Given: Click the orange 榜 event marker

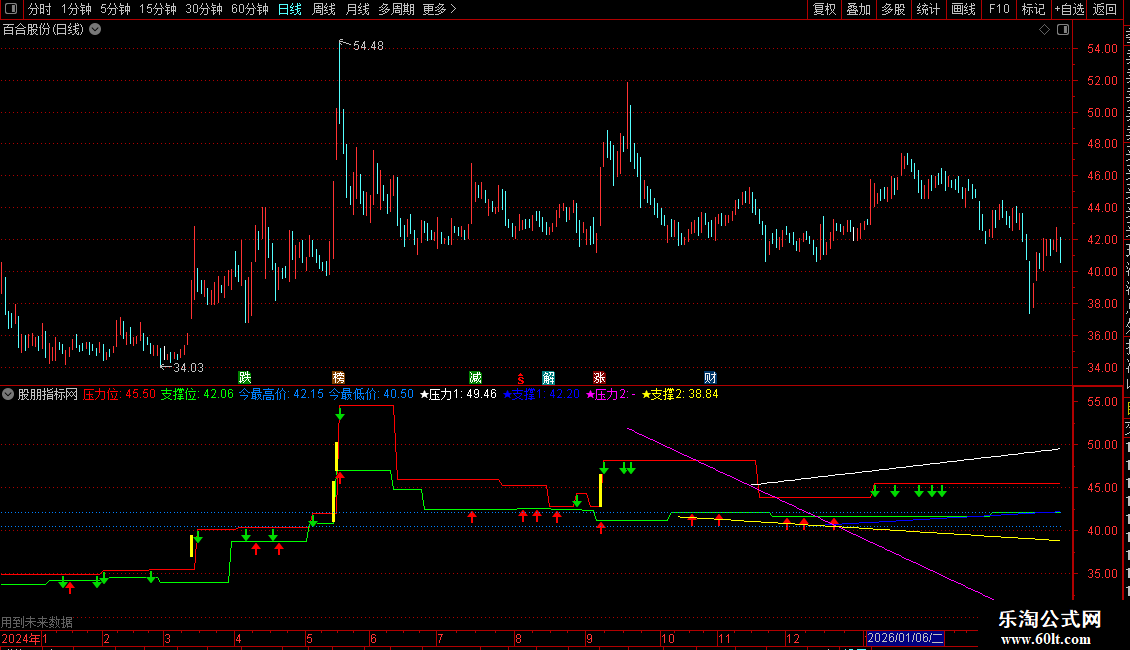Looking at the screenshot, I should coord(339,378).
